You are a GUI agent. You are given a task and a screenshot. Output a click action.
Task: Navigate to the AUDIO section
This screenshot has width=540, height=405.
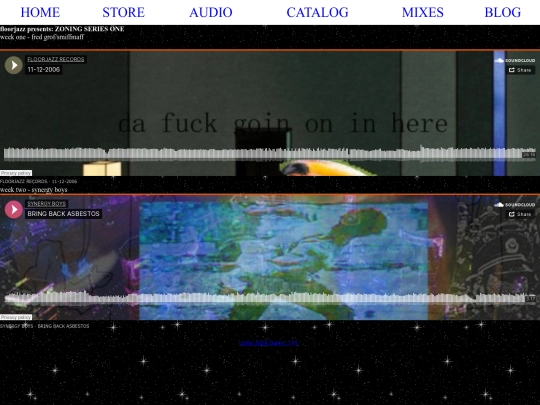211,12
